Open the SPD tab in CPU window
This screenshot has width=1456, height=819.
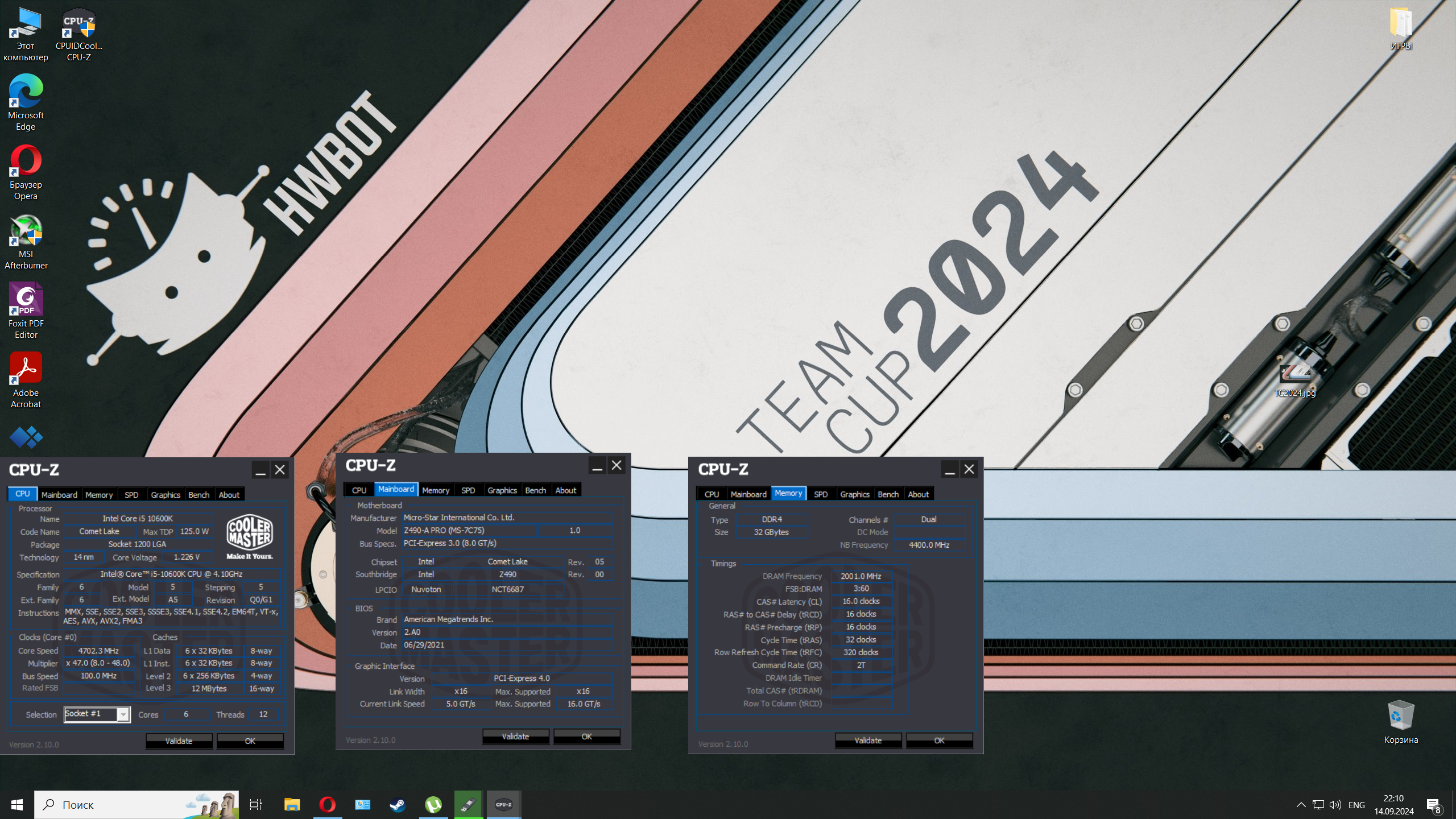pos(131,494)
